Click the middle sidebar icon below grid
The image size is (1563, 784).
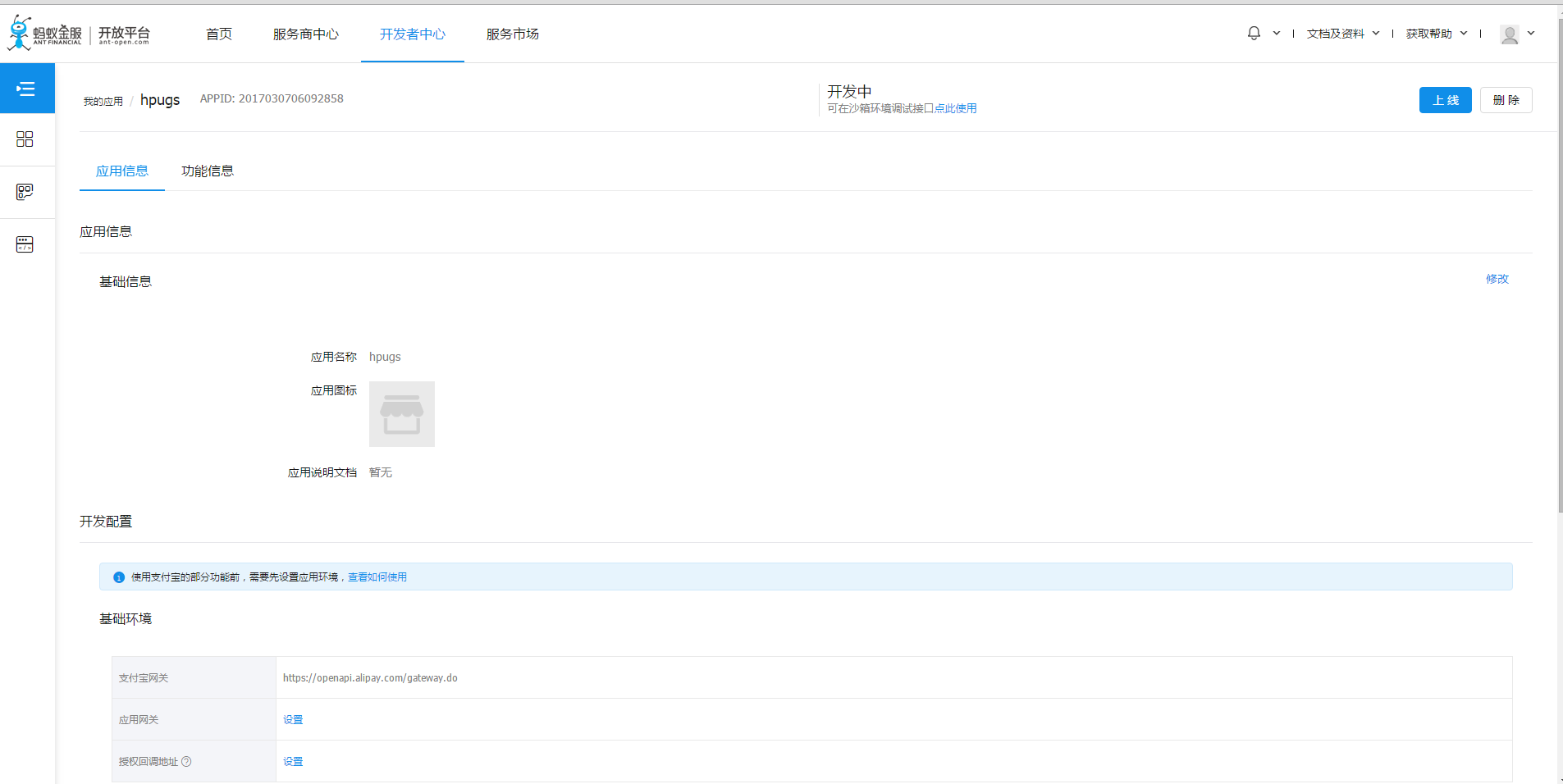point(25,192)
